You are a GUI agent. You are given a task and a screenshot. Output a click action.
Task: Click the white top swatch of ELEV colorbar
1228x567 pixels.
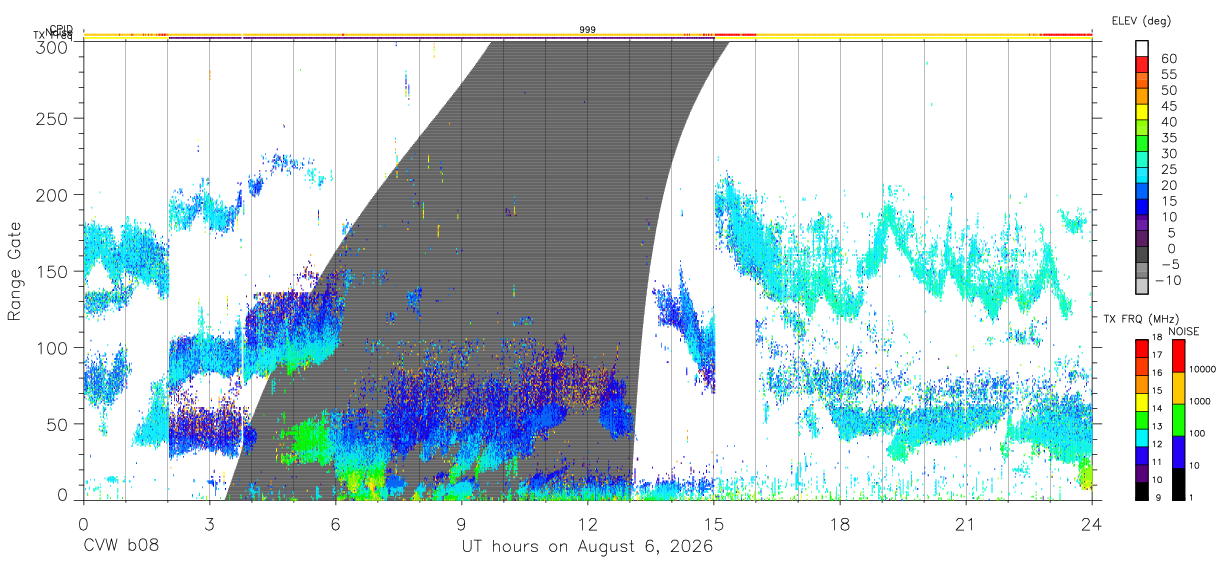pyautogui.click(x=1141, y=49)
